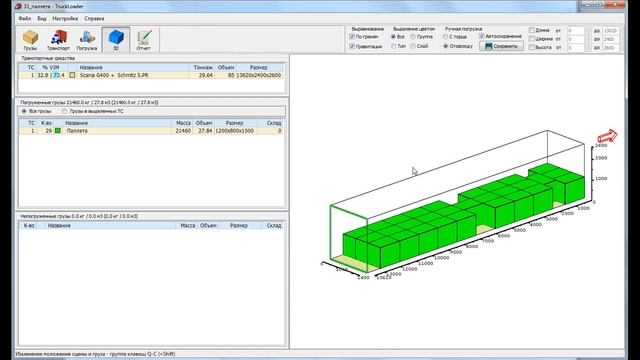Enable the Высота filter checkbox
The height and width of the screenshot is (360, 640).
[532, 47]
